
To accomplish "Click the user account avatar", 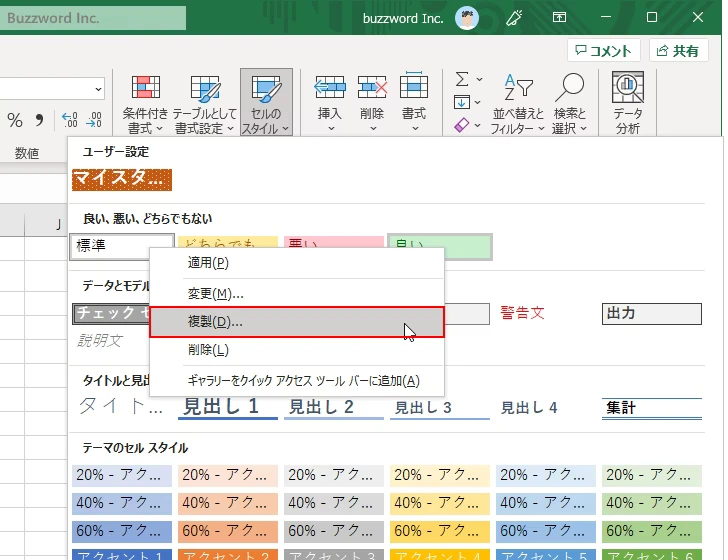I will pyautogui.click(x=467, y=18).
